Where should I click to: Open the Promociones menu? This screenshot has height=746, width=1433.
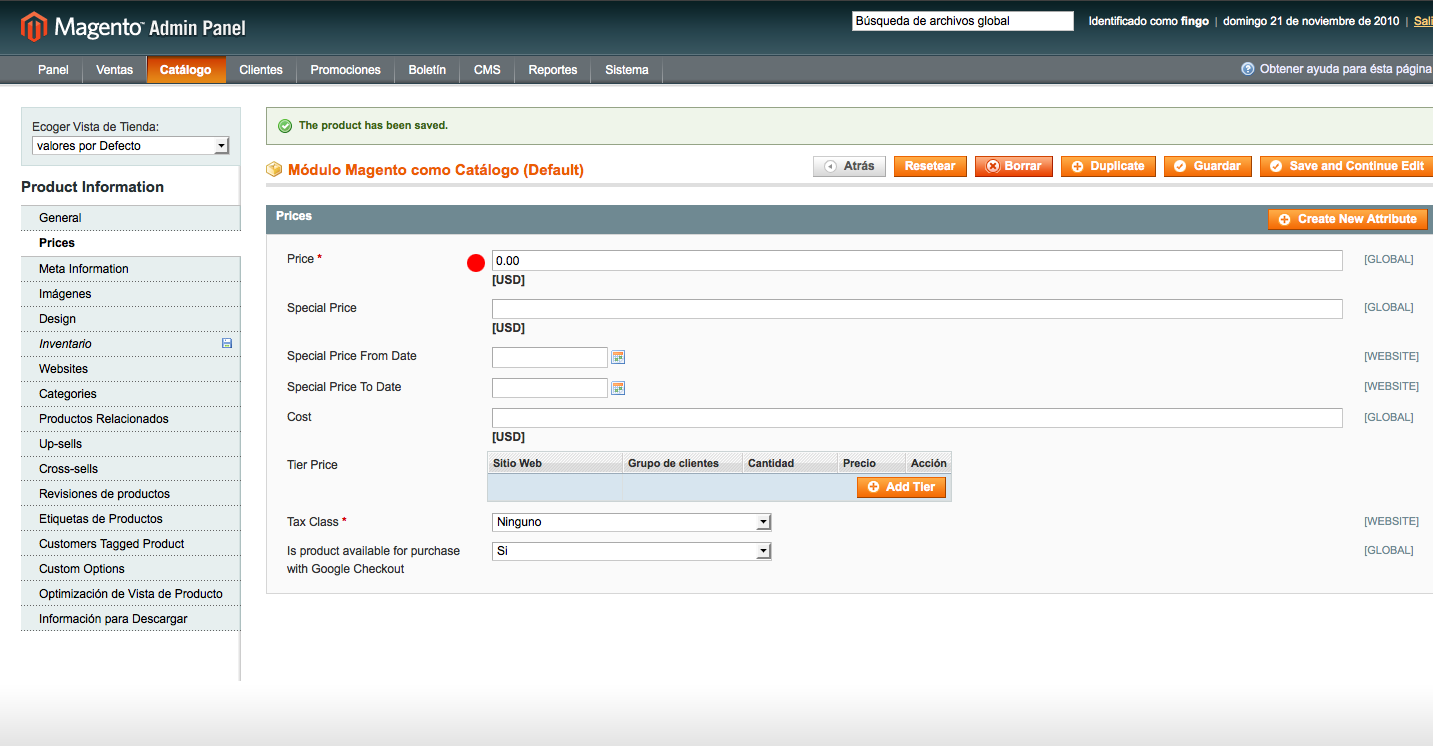point(346,70)
